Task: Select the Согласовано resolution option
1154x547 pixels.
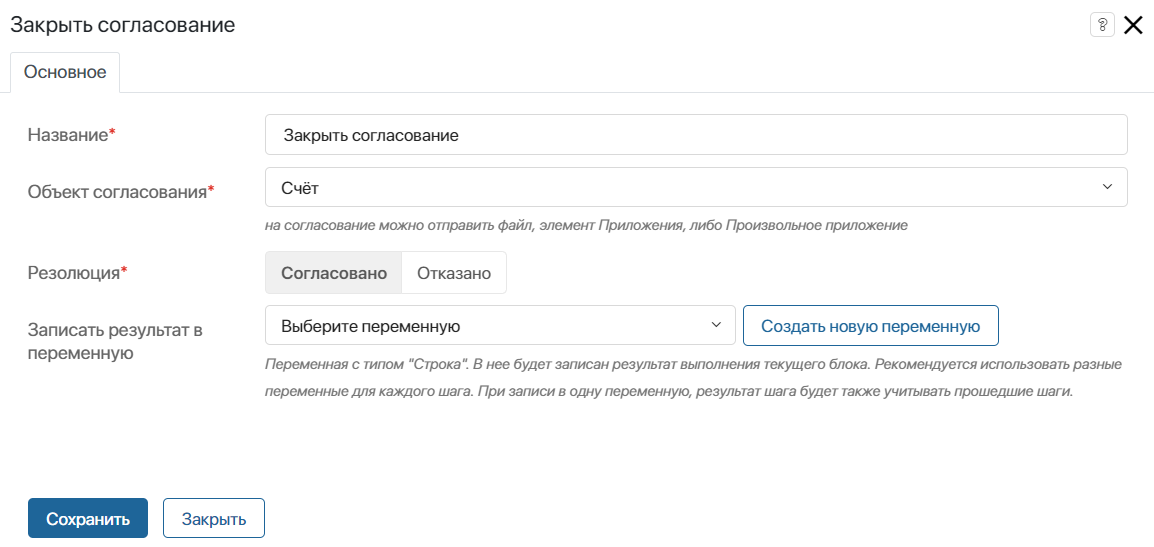Action: (334, 272)
